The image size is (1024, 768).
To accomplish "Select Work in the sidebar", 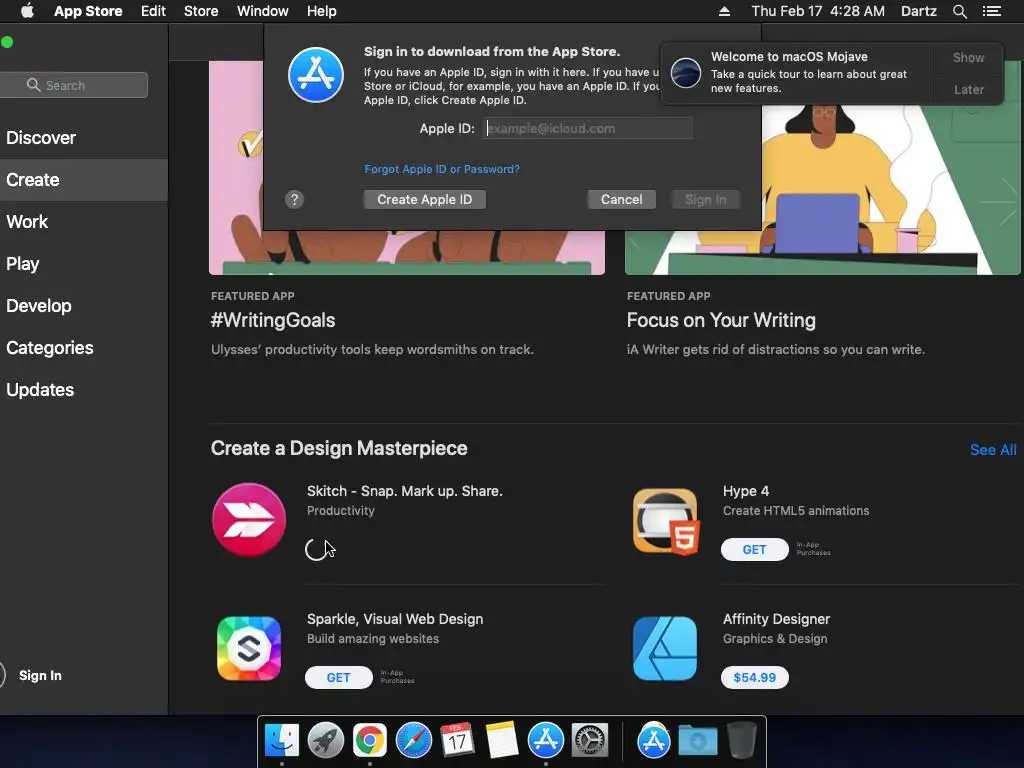I will (27, 221).
